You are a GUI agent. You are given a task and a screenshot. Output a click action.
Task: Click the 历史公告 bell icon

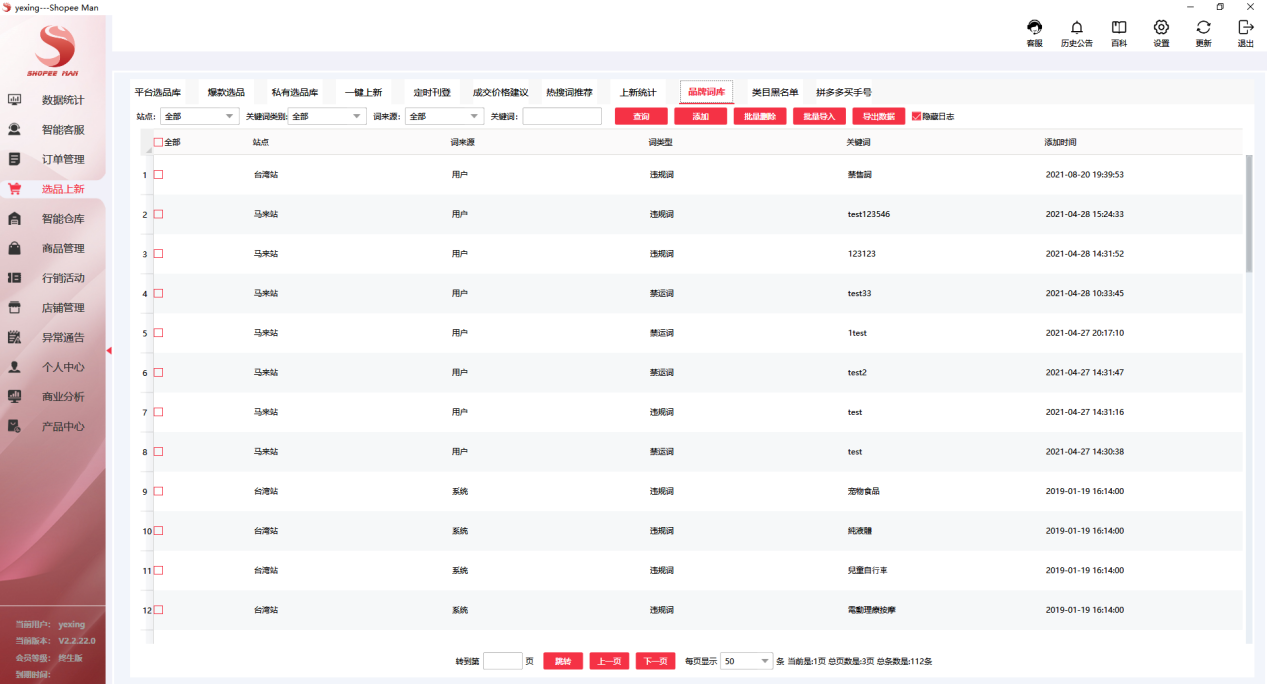1076,28
